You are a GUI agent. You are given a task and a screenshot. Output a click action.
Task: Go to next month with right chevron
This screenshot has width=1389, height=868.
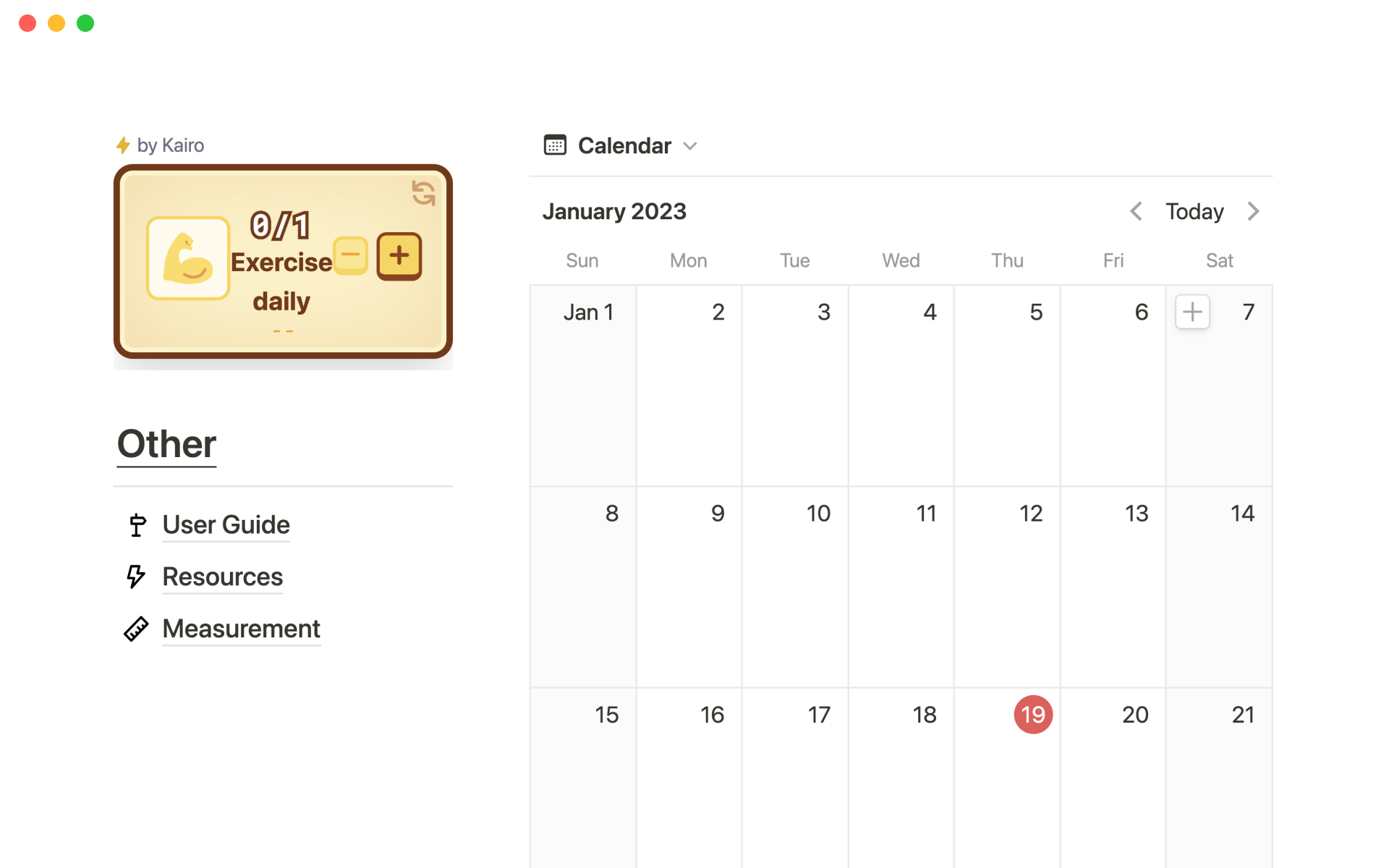[1254, 211]
